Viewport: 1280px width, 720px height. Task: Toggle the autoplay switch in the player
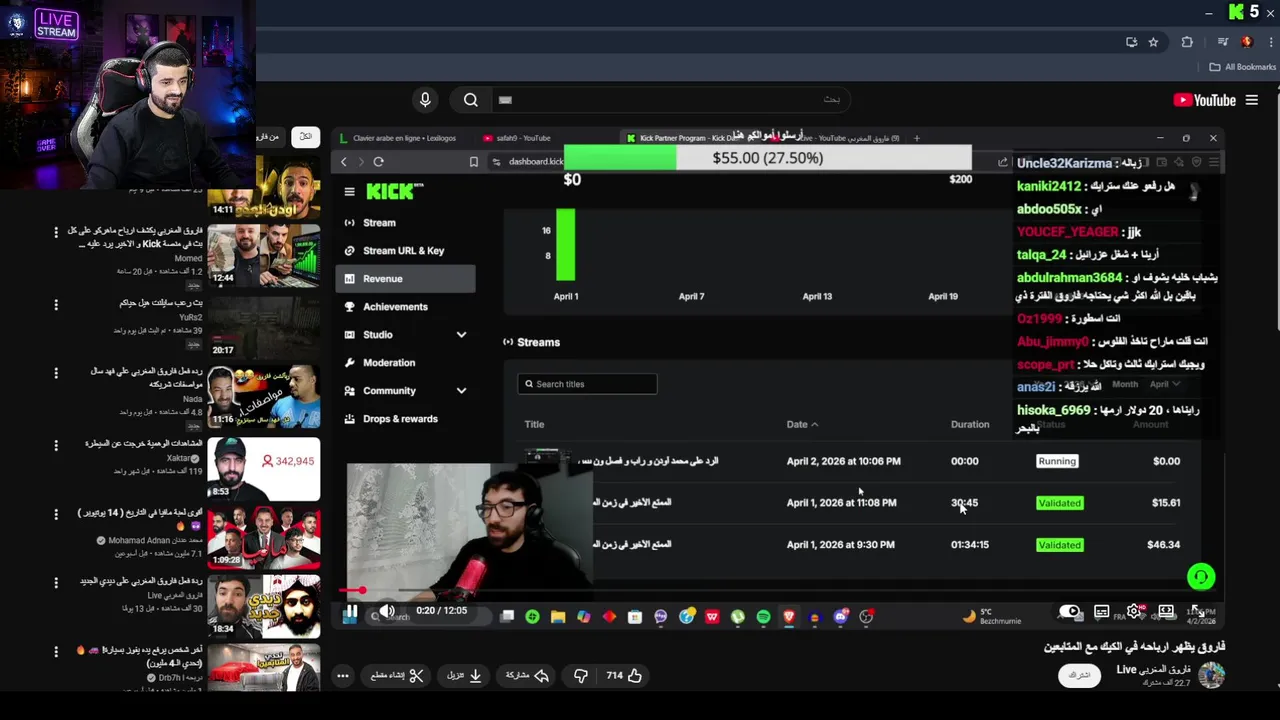1070,611
